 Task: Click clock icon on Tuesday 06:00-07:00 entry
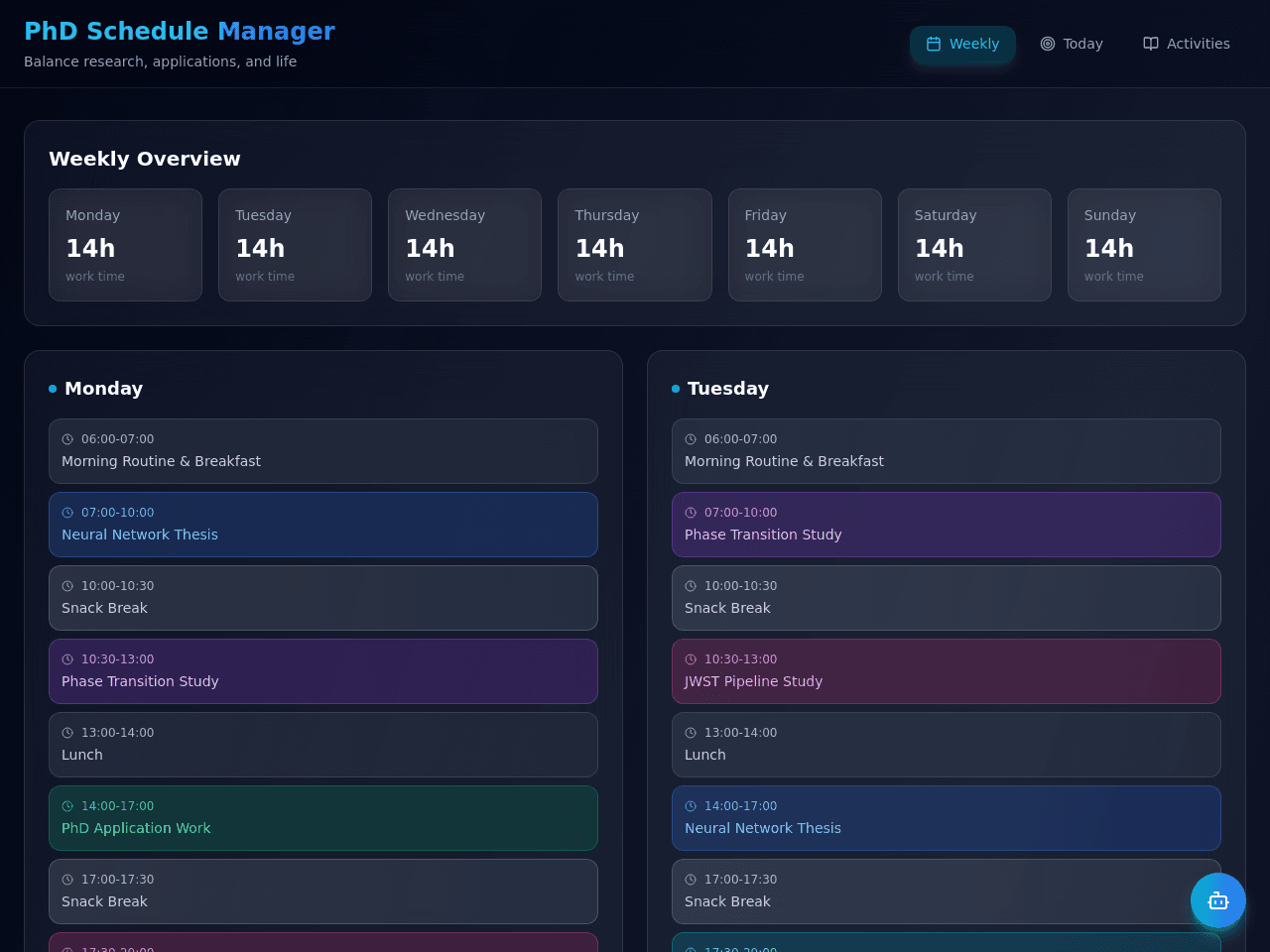point(691,439)
